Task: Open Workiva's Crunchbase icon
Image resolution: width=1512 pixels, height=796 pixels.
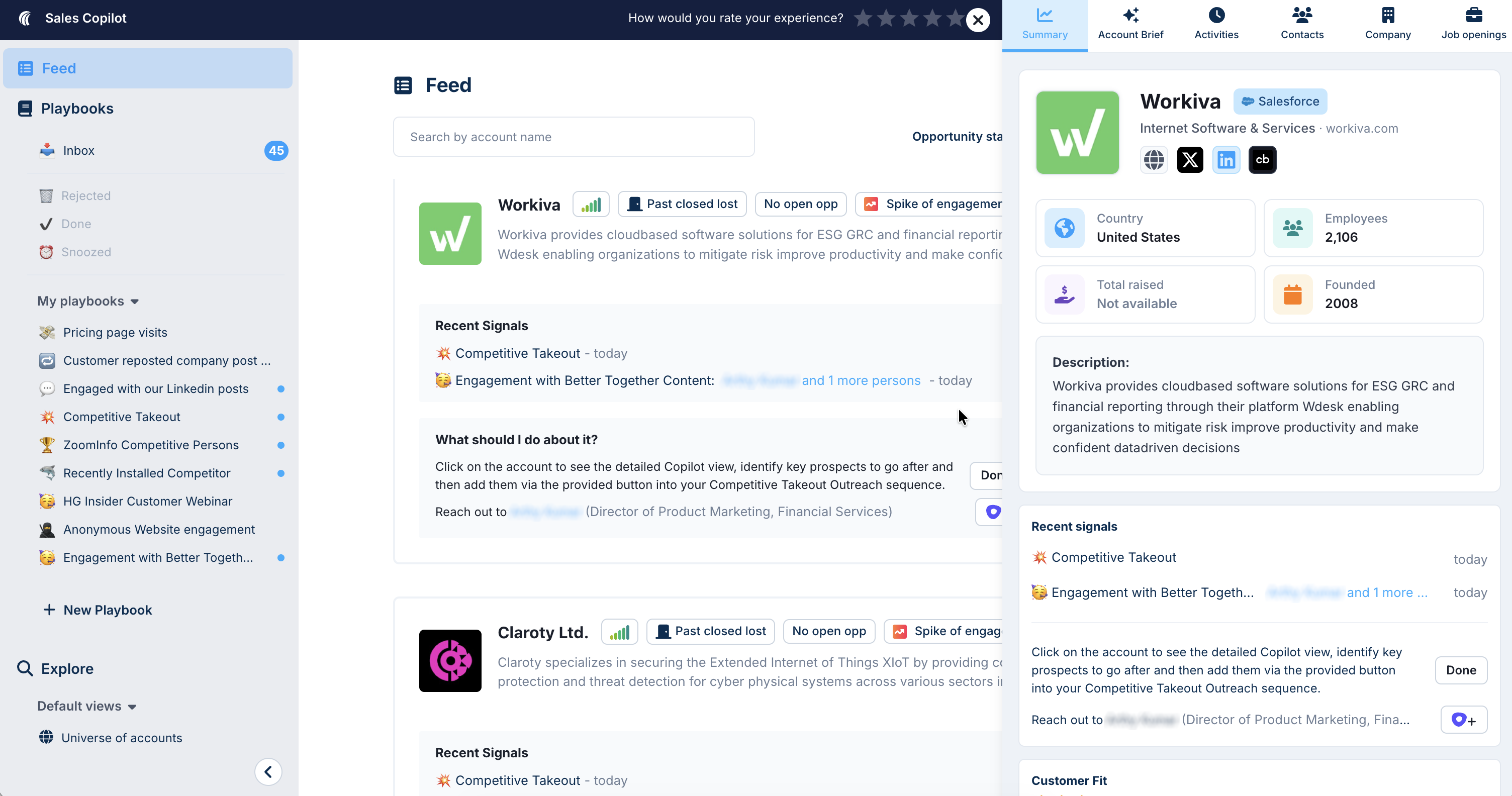Action: [x=1262, y=160]
